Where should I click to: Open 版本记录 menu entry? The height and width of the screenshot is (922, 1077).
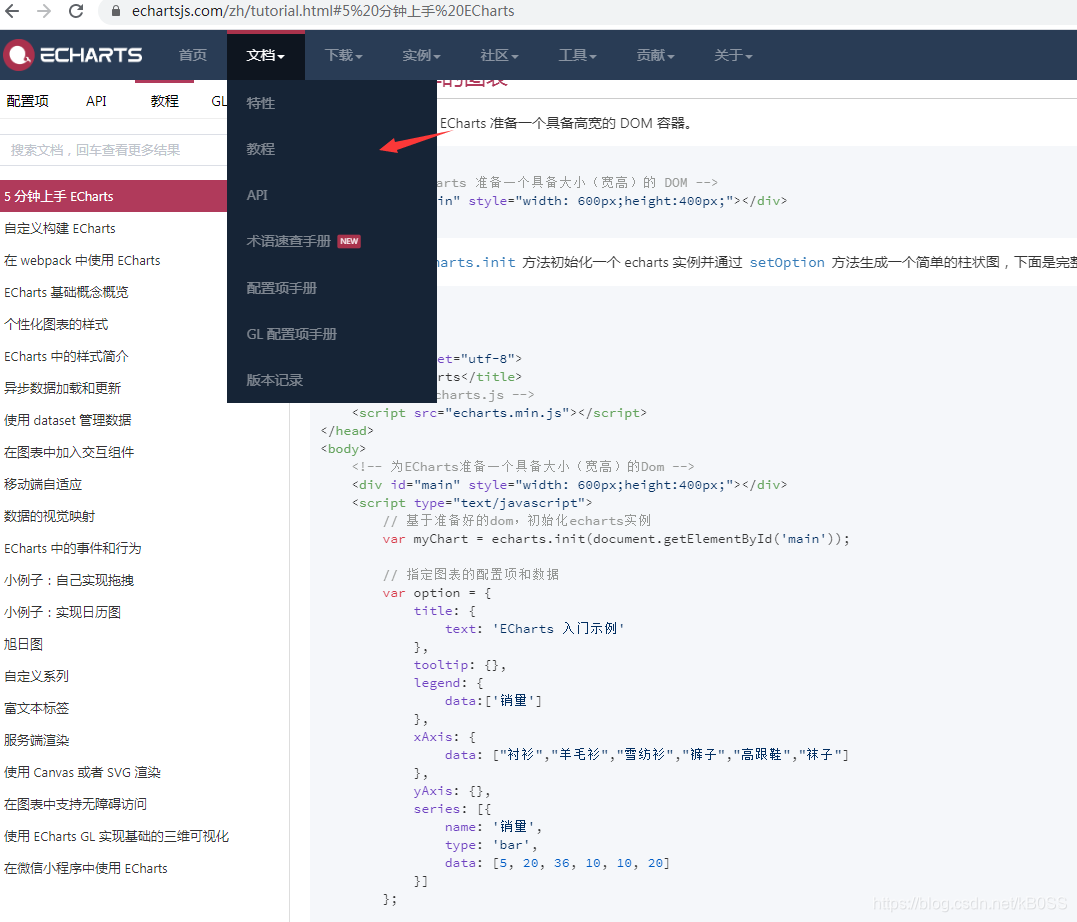click(x=332, y=380)
